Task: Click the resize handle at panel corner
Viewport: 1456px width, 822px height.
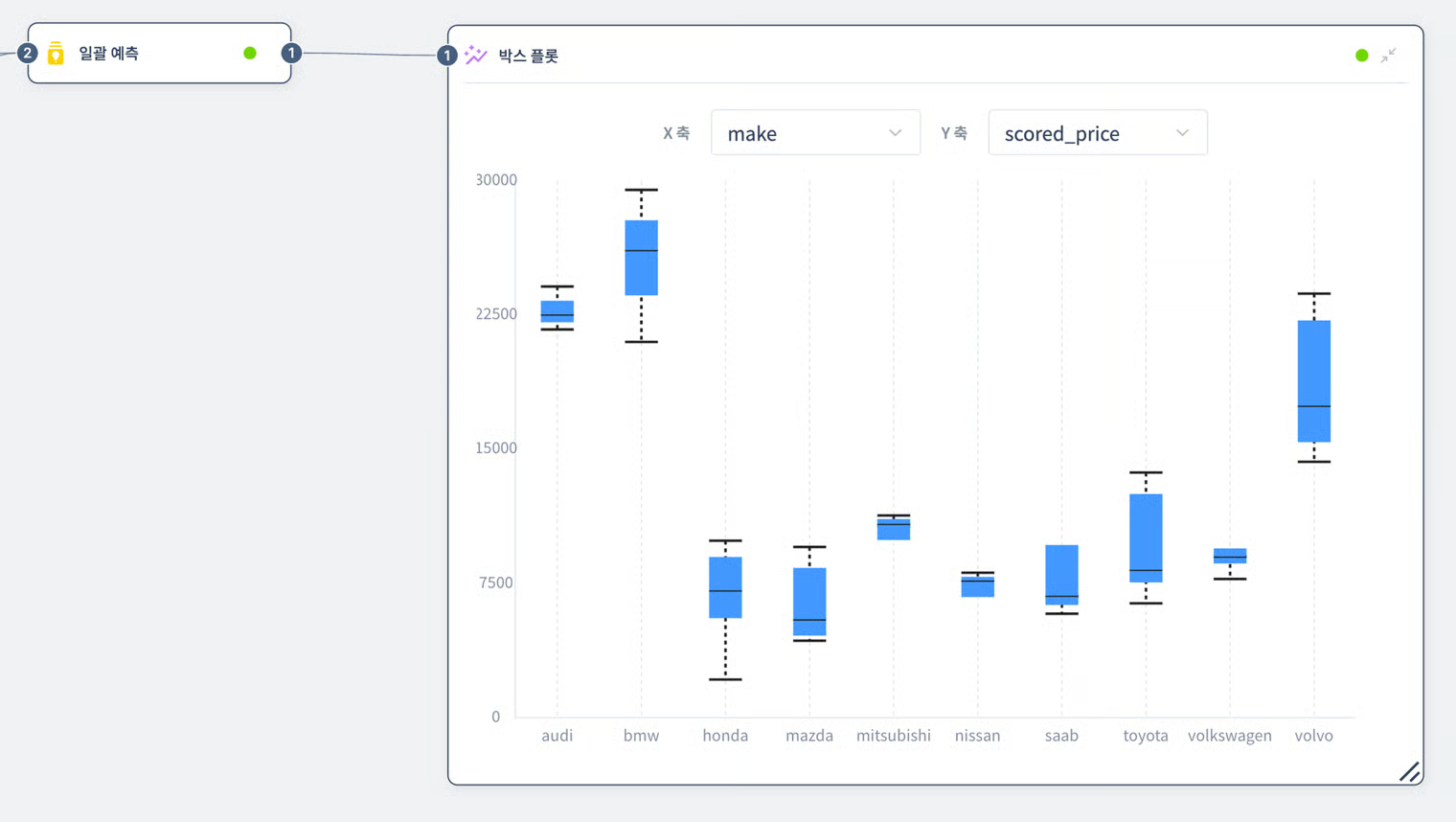Action: tap(1409, 771)
